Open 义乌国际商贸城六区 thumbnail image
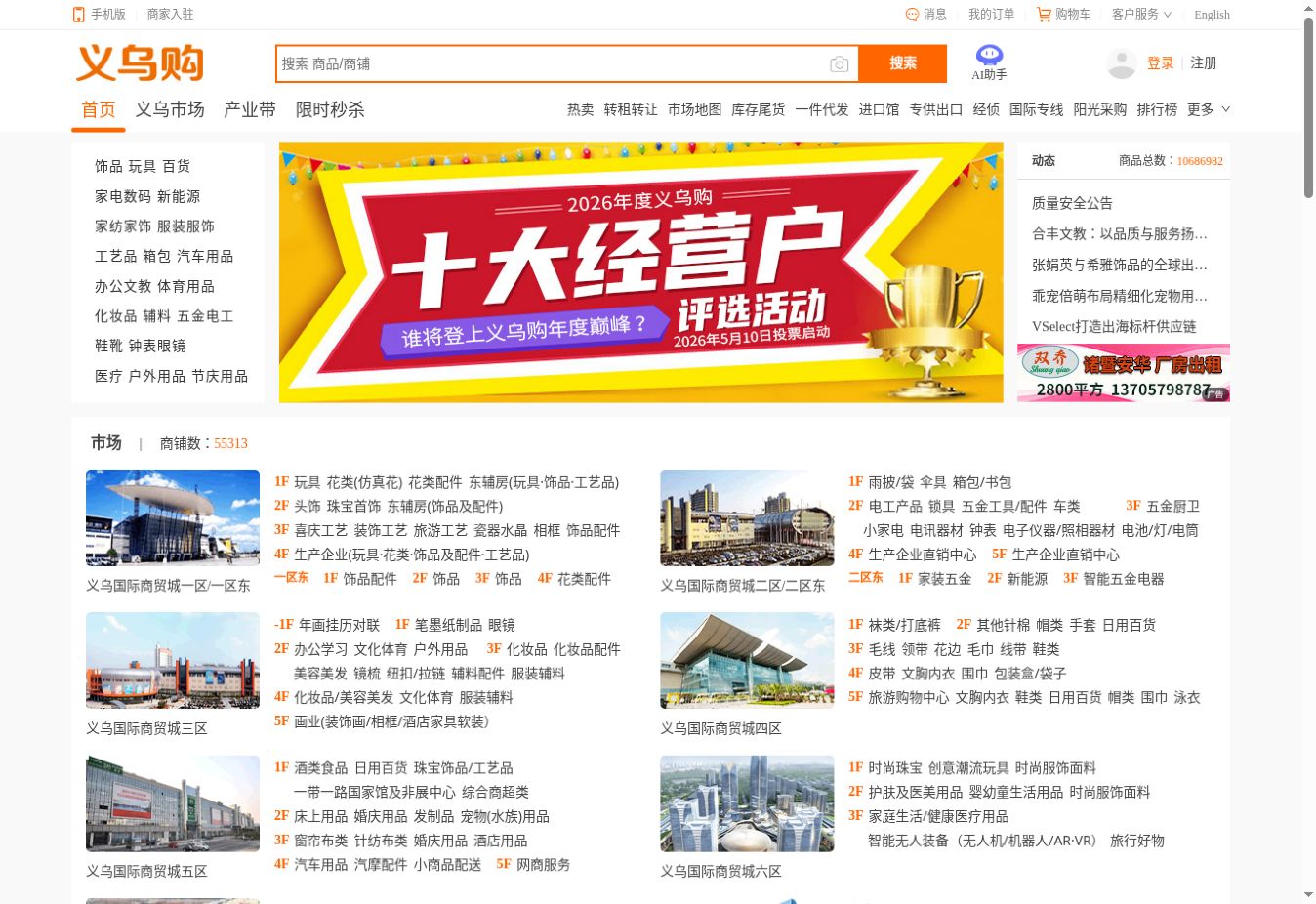This screenshot has height=904, width=1316. pos(747,803)
